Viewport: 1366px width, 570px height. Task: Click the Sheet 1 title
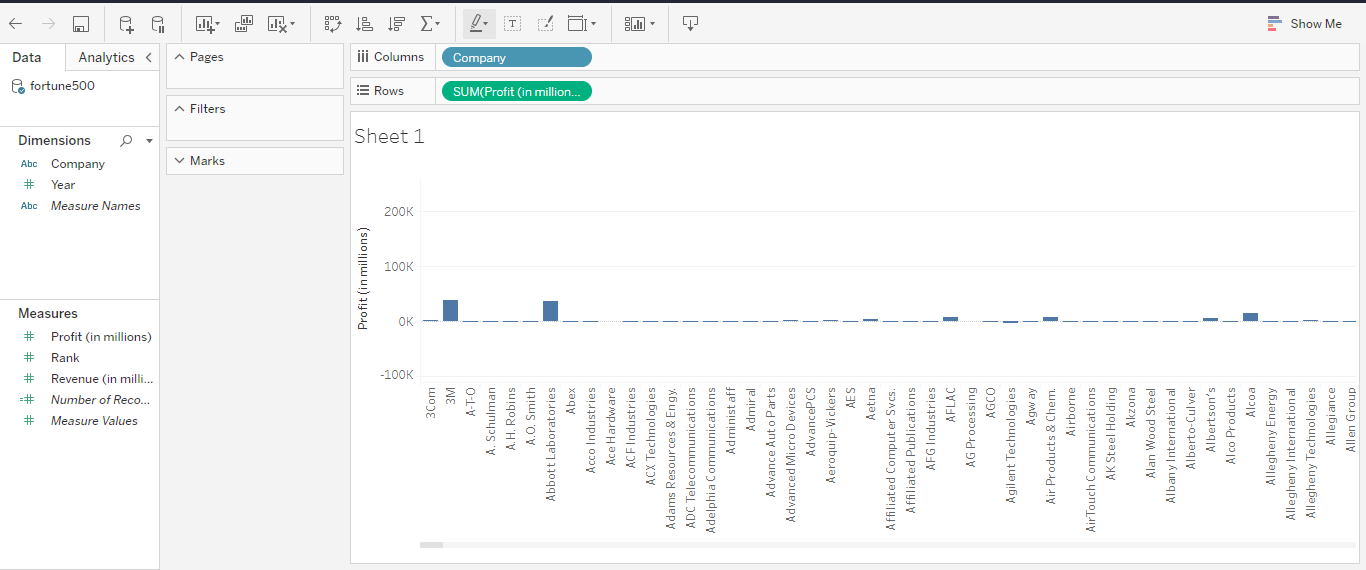tap(389, 136)
